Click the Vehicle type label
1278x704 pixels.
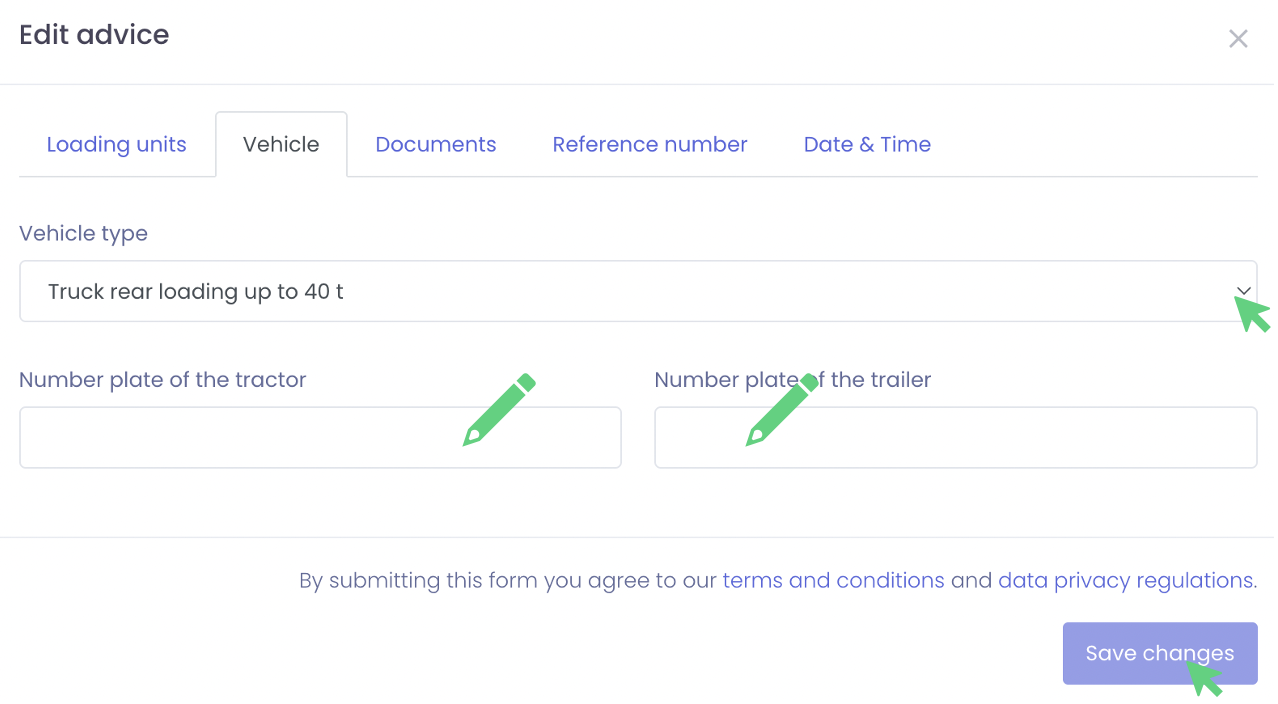pos(83,233)
